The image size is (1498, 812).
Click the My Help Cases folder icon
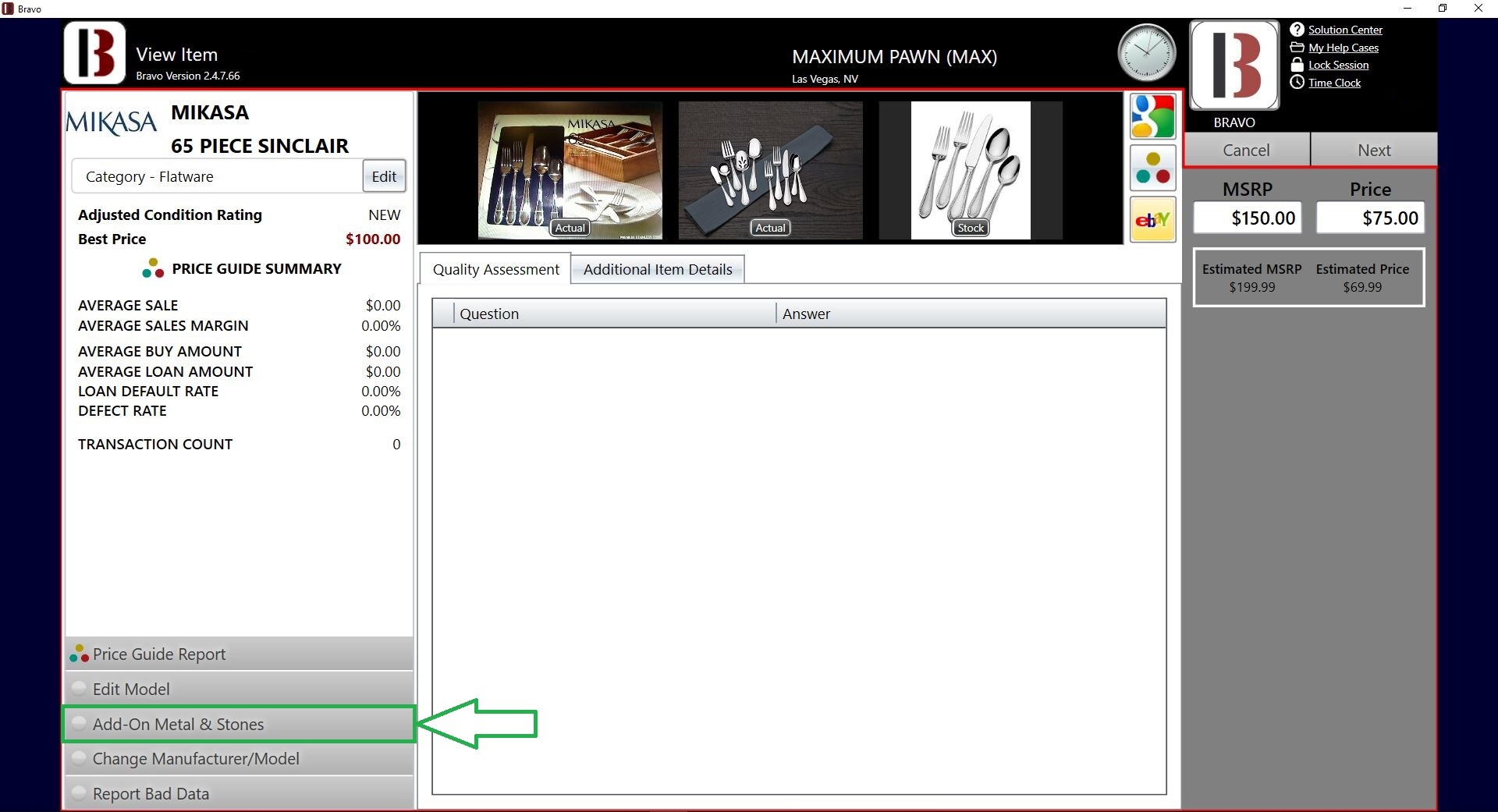[x=1297, y=48]
